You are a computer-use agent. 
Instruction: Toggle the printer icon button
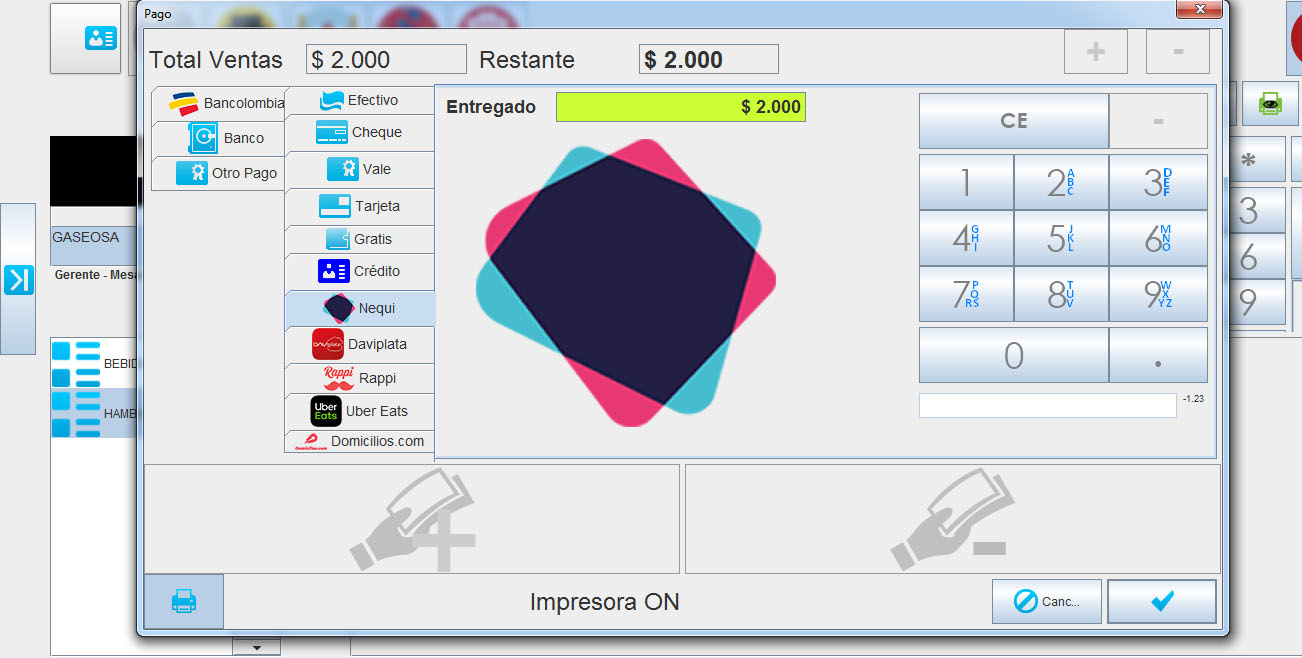(x=184, y=601)
